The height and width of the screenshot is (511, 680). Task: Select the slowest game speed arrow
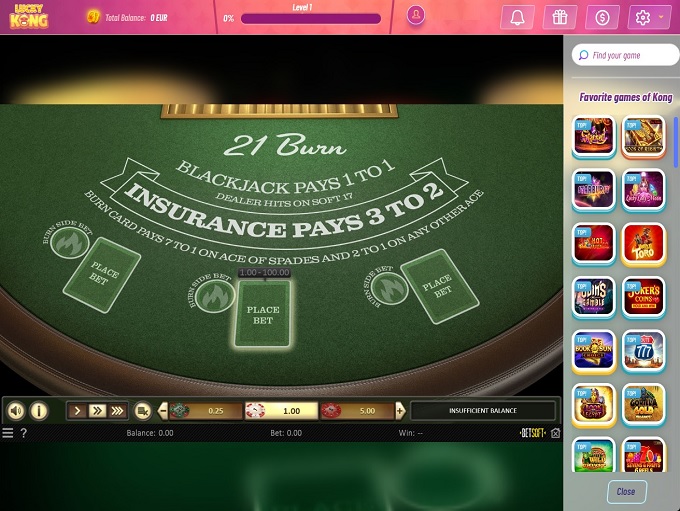click(78, 410)
